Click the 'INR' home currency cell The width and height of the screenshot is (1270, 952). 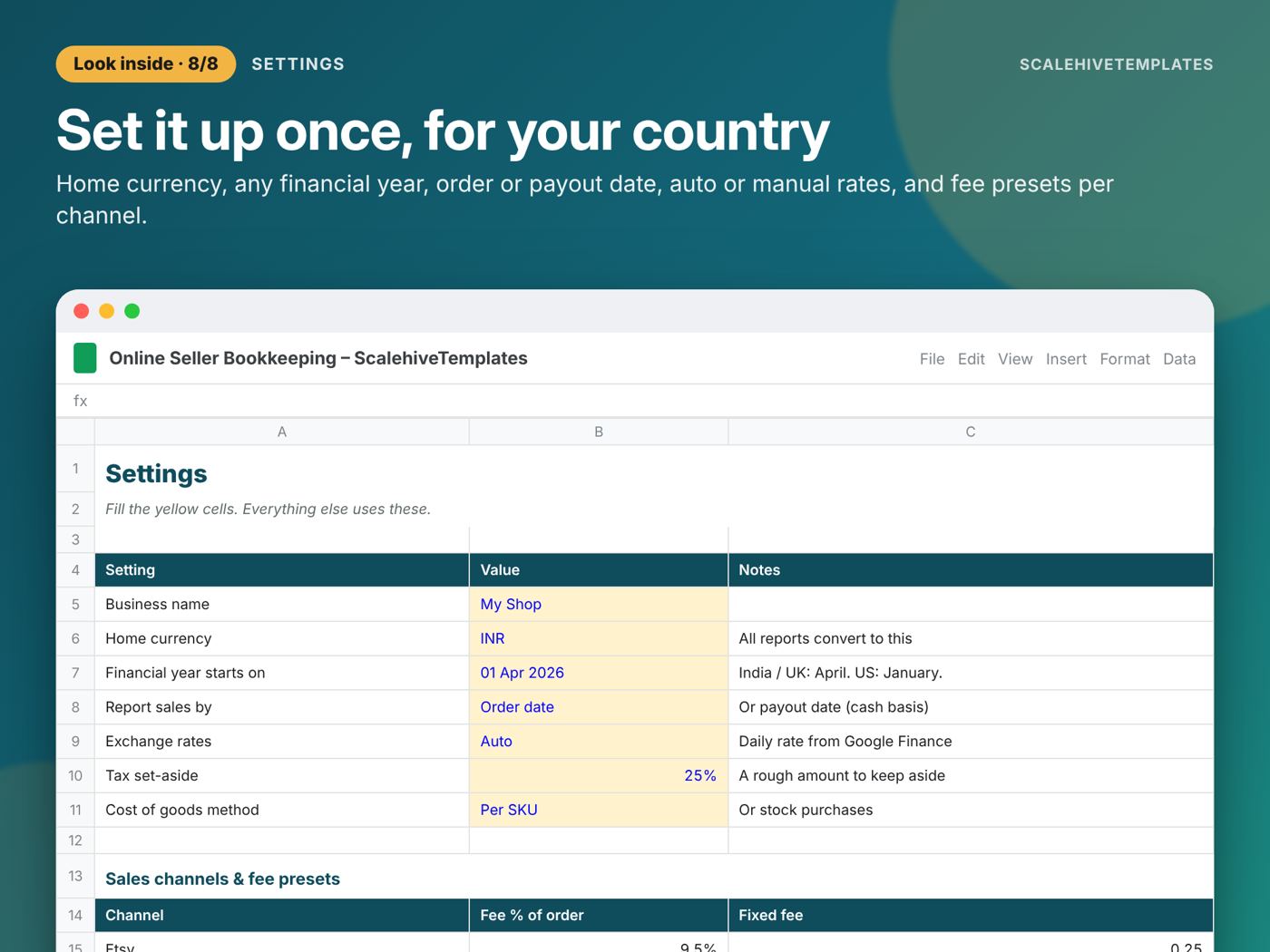[599, 639]
